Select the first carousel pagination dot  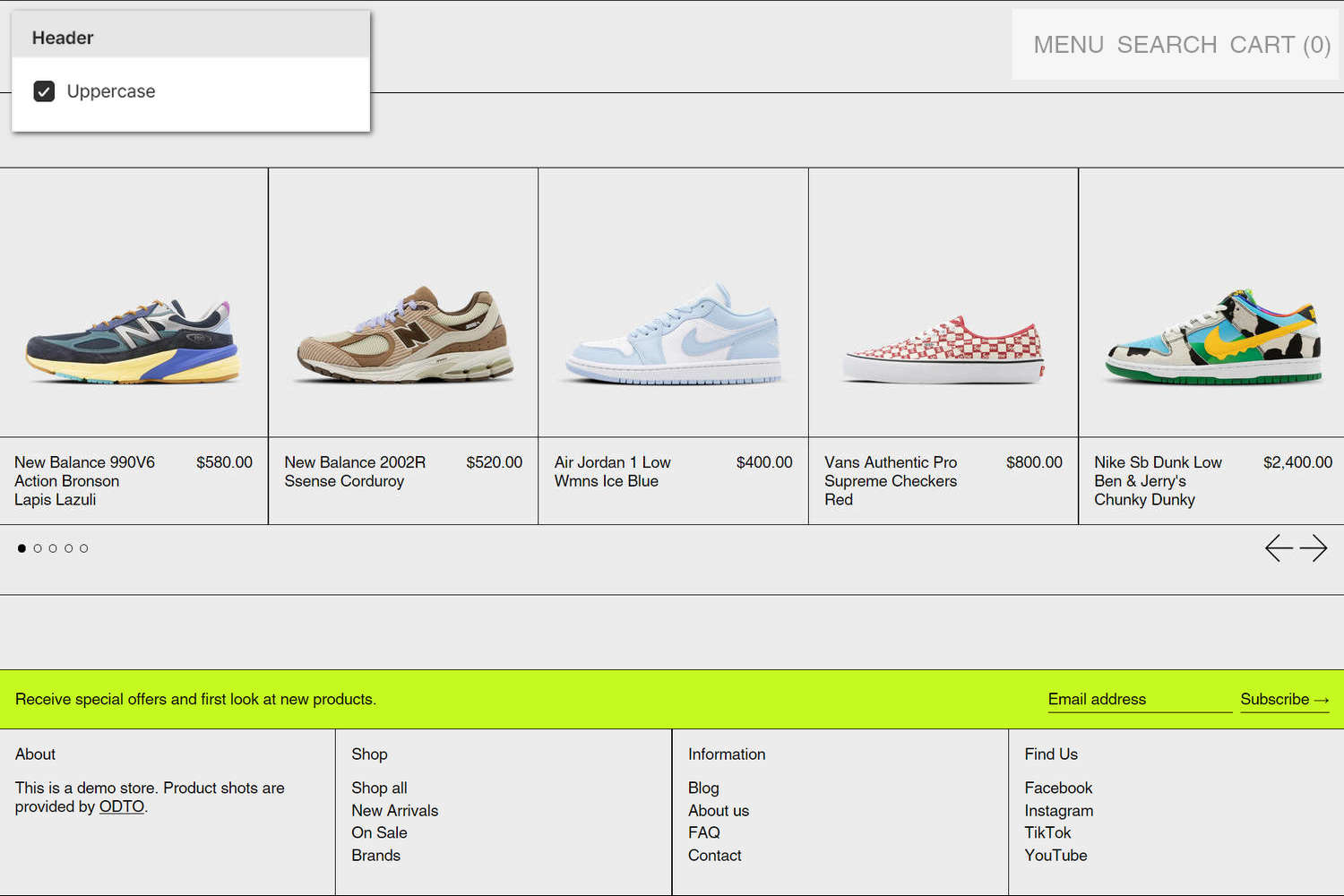coord(22,547)
